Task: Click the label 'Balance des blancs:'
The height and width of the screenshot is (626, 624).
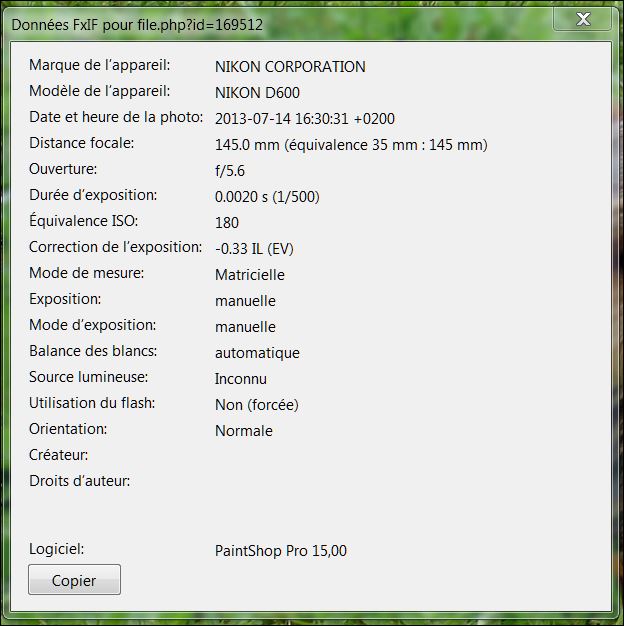Action: [x=93, y=351]
